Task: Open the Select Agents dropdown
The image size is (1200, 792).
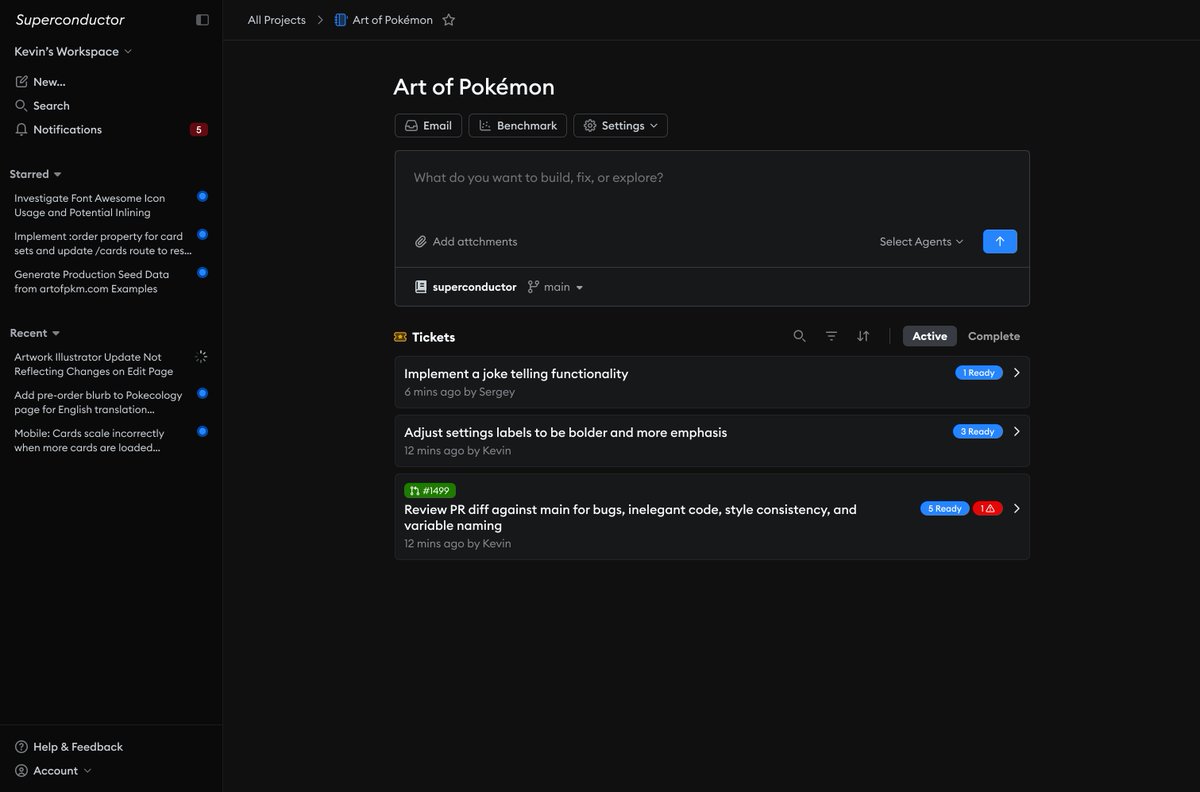Action: pos(919,241)
